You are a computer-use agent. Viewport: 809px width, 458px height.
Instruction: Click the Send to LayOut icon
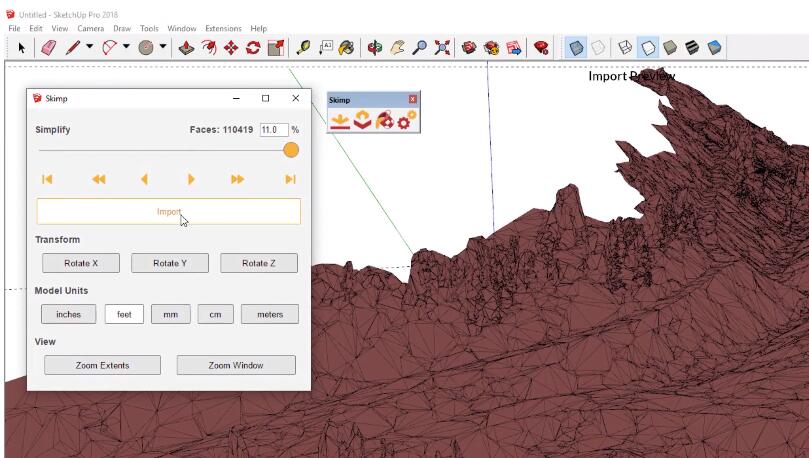pyautogui.click(x=514, y=48)
